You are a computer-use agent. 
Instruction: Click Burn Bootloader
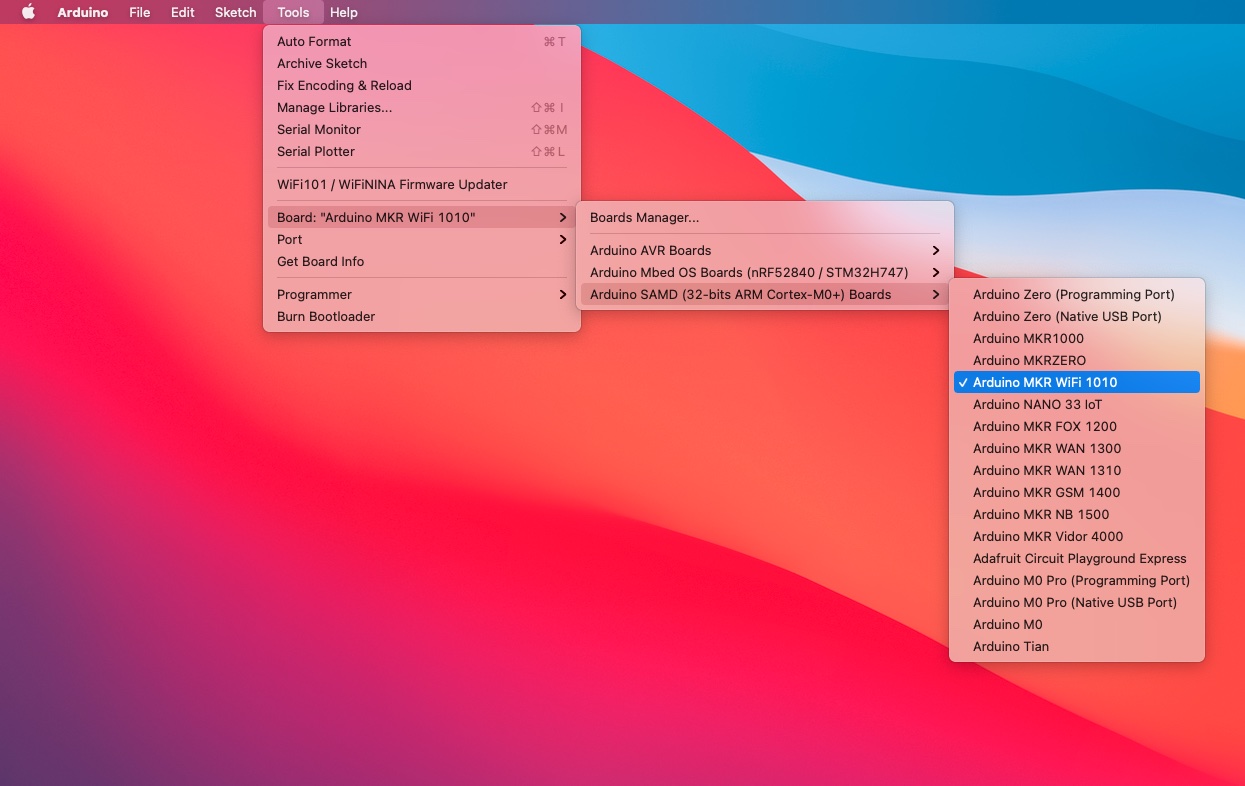coord(326,316)
